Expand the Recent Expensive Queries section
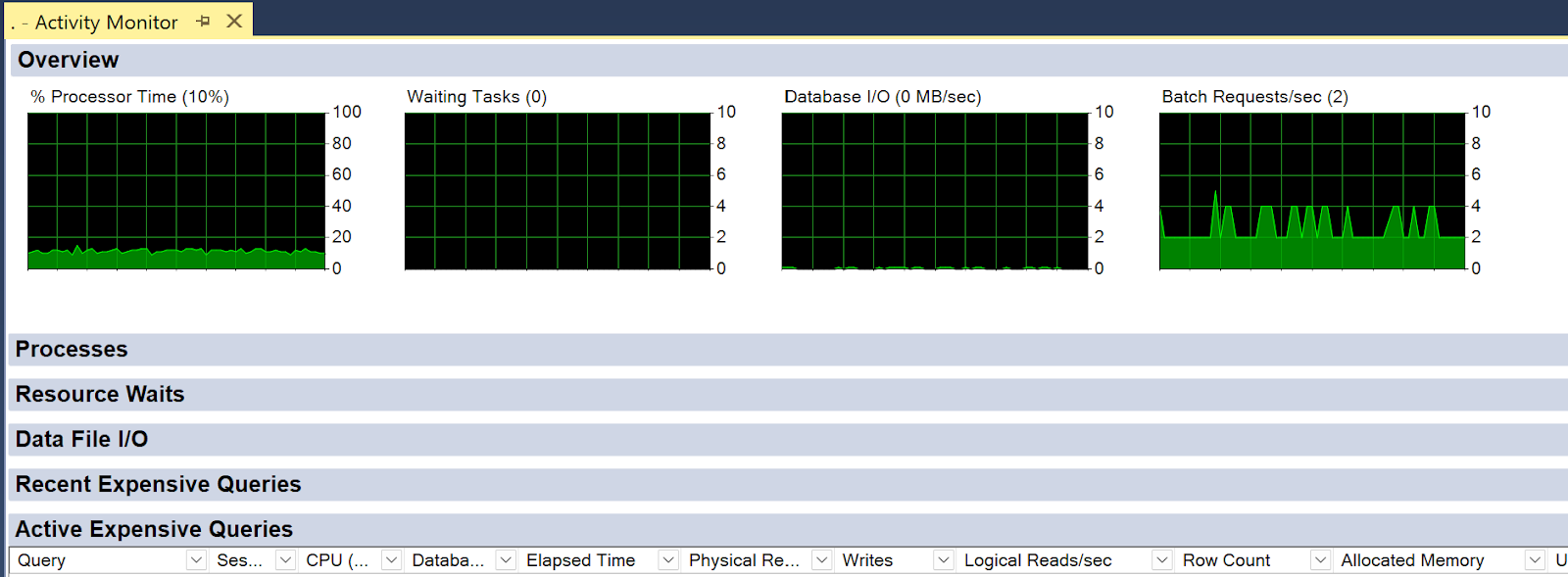 (x=789, y=485)
